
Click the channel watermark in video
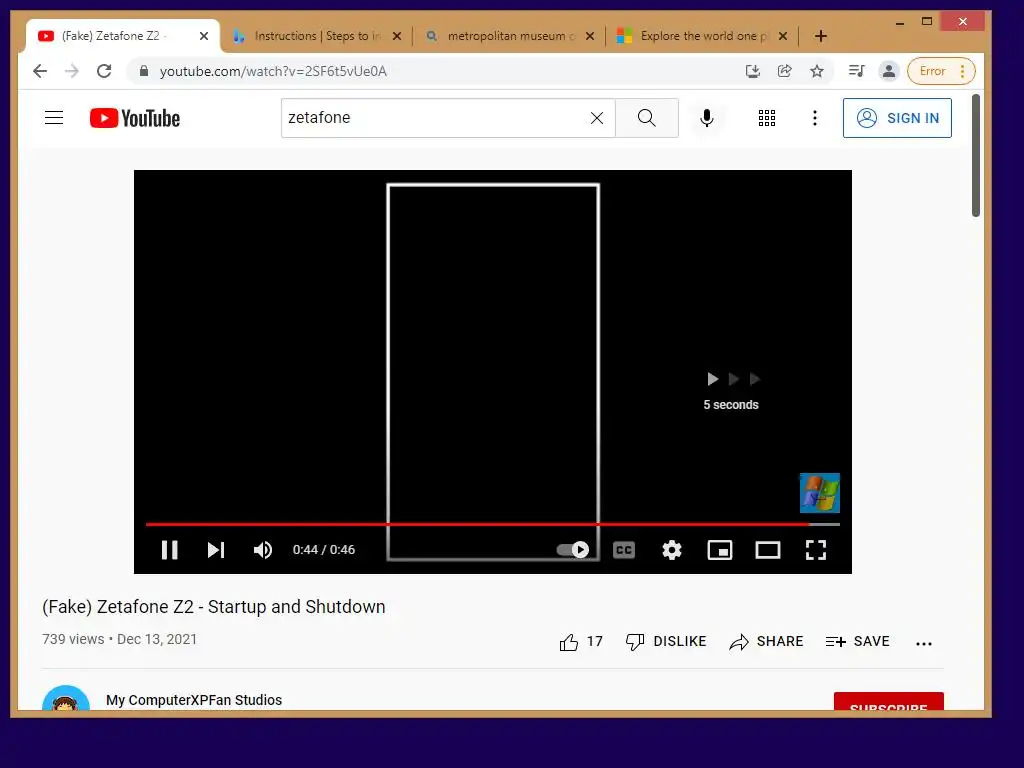(820, 492)
